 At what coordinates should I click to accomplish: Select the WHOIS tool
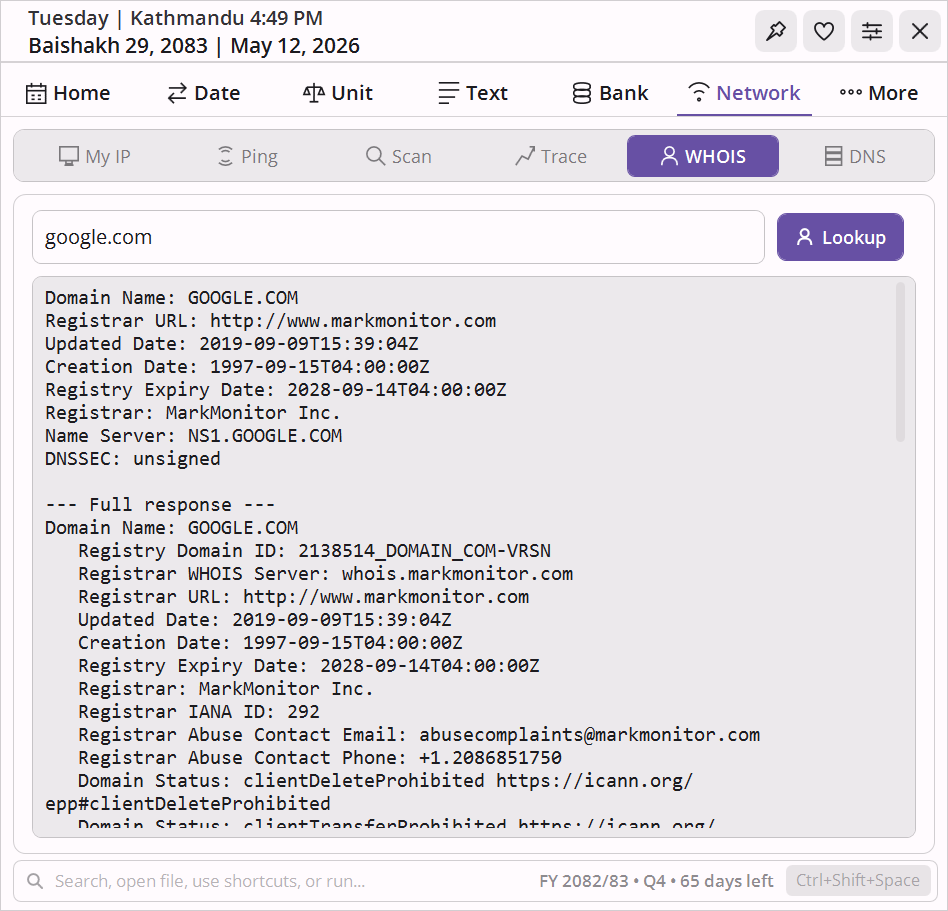(x=703, y=157)
